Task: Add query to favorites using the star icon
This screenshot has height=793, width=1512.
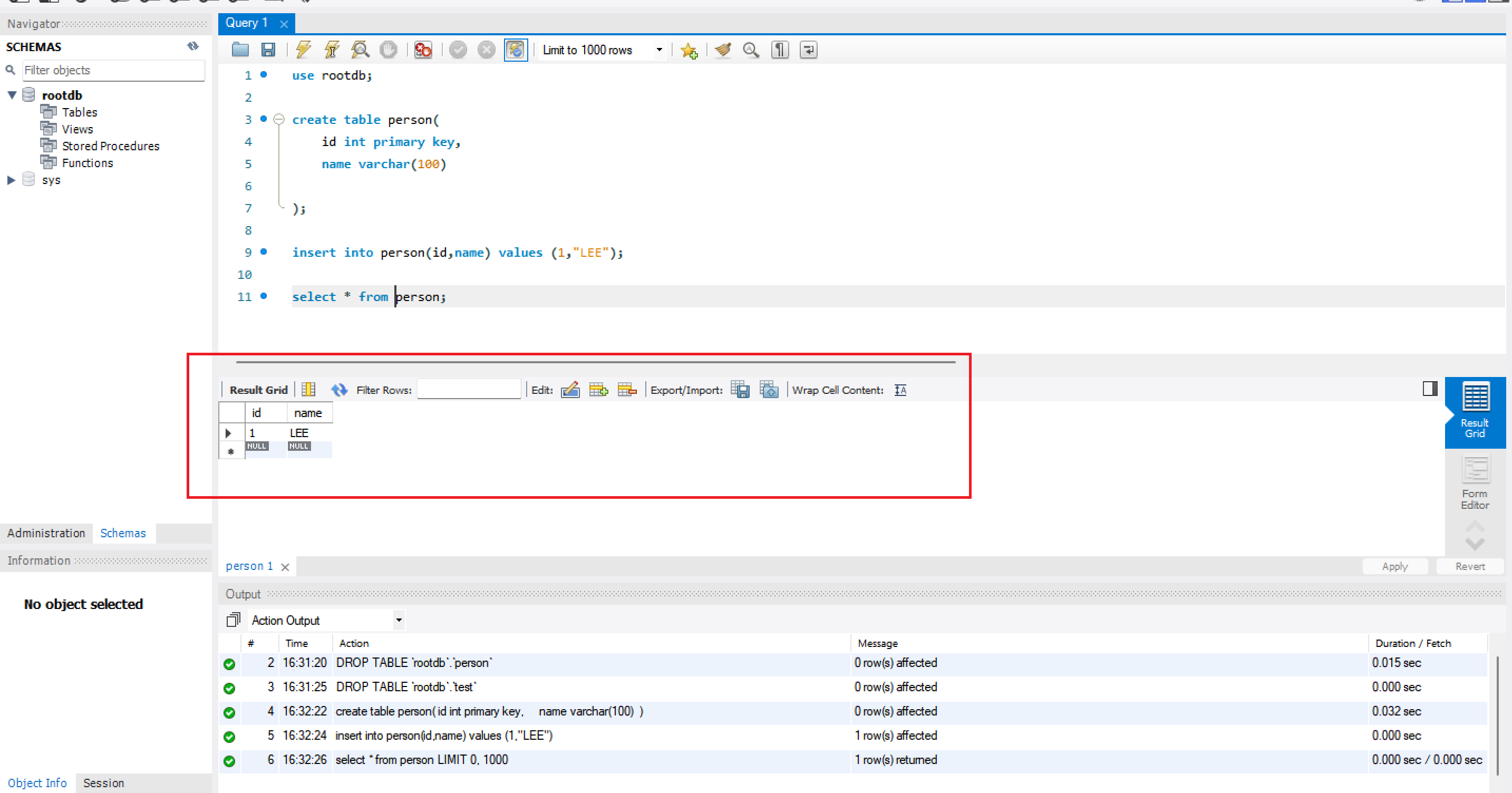Action: 689,51
